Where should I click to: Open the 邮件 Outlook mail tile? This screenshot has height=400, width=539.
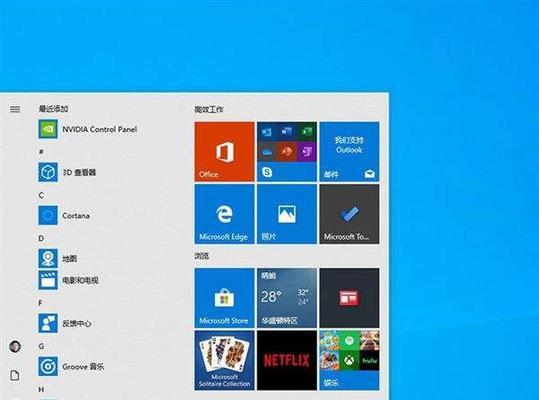point(349,152)
